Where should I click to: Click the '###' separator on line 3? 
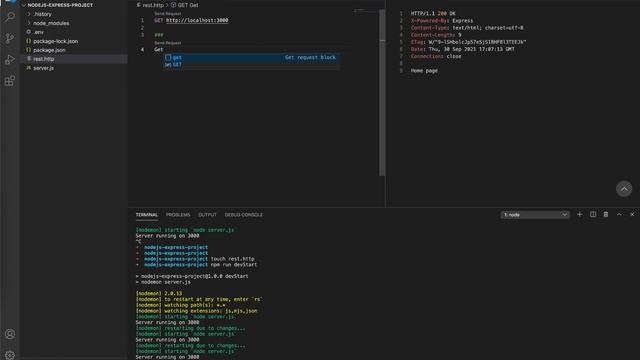click(158, 35)
